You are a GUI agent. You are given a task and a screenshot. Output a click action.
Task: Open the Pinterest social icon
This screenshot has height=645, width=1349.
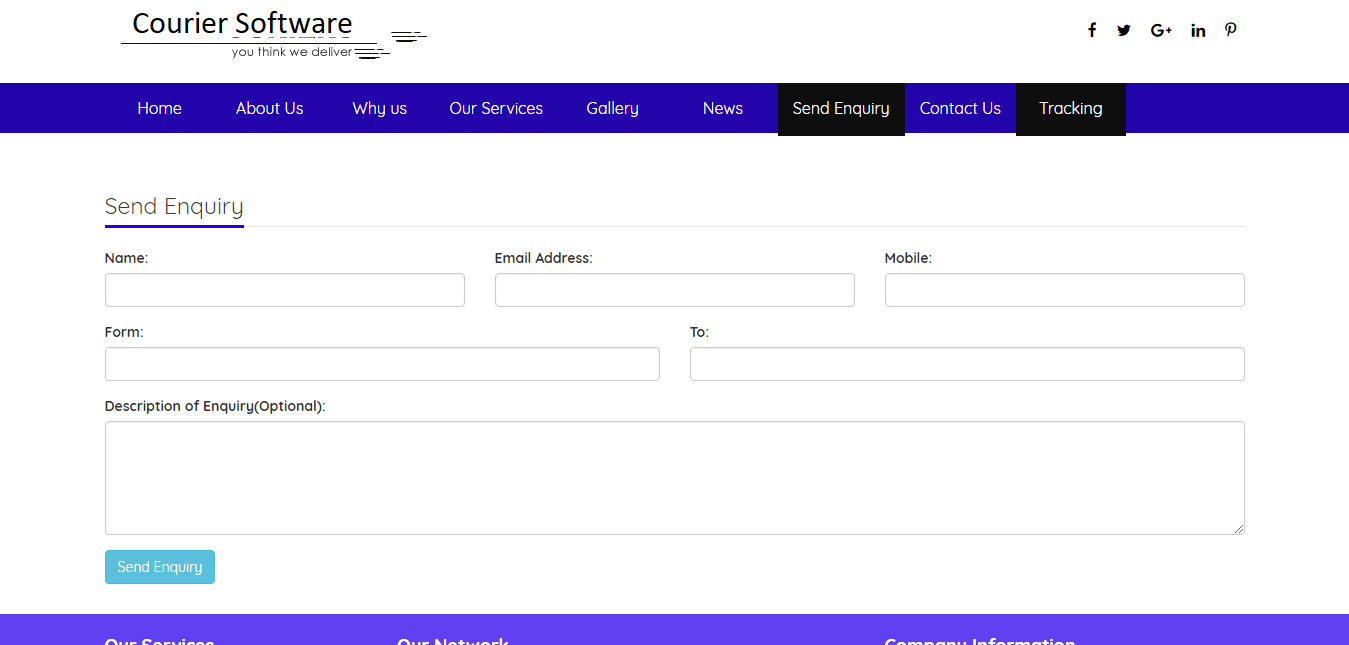point(1230,30)
